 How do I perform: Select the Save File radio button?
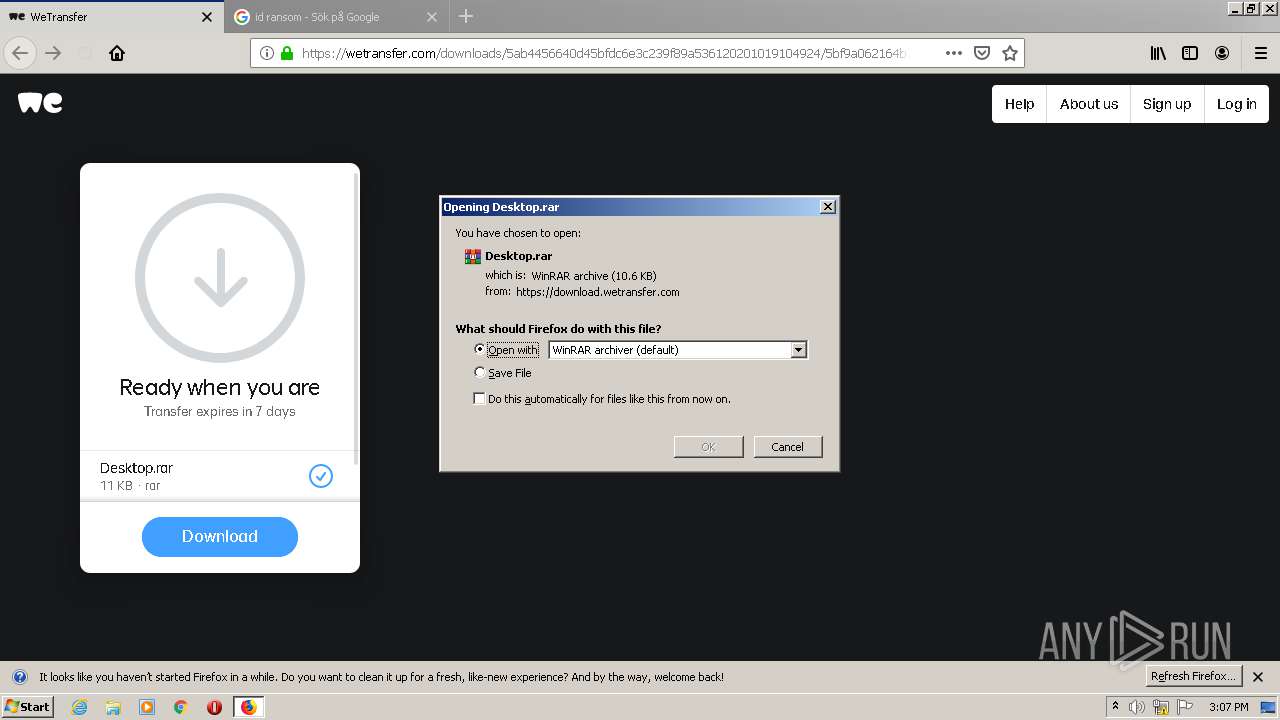tap(480, 372)
